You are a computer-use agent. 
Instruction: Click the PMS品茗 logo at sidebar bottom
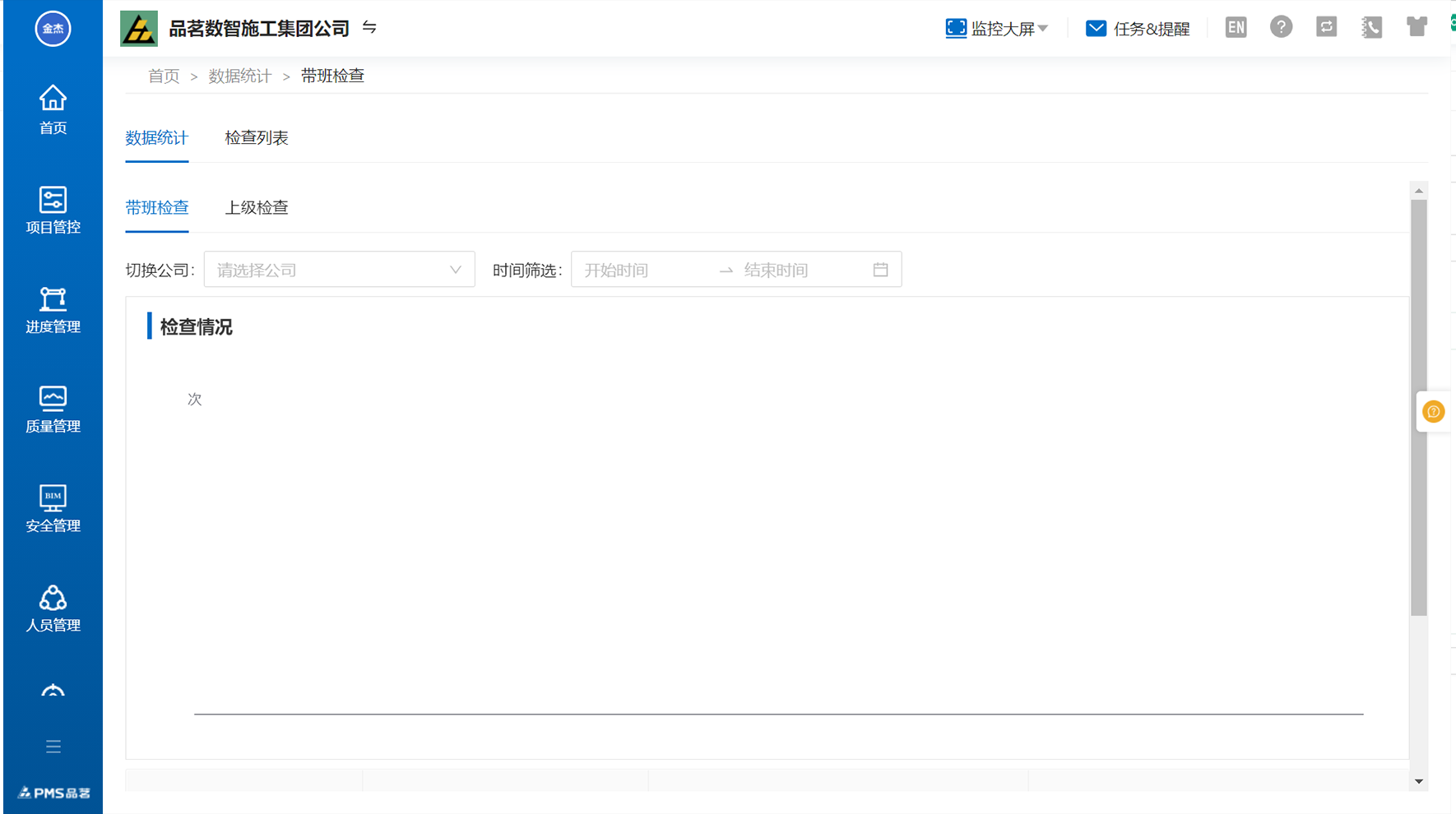coord(54,793)
